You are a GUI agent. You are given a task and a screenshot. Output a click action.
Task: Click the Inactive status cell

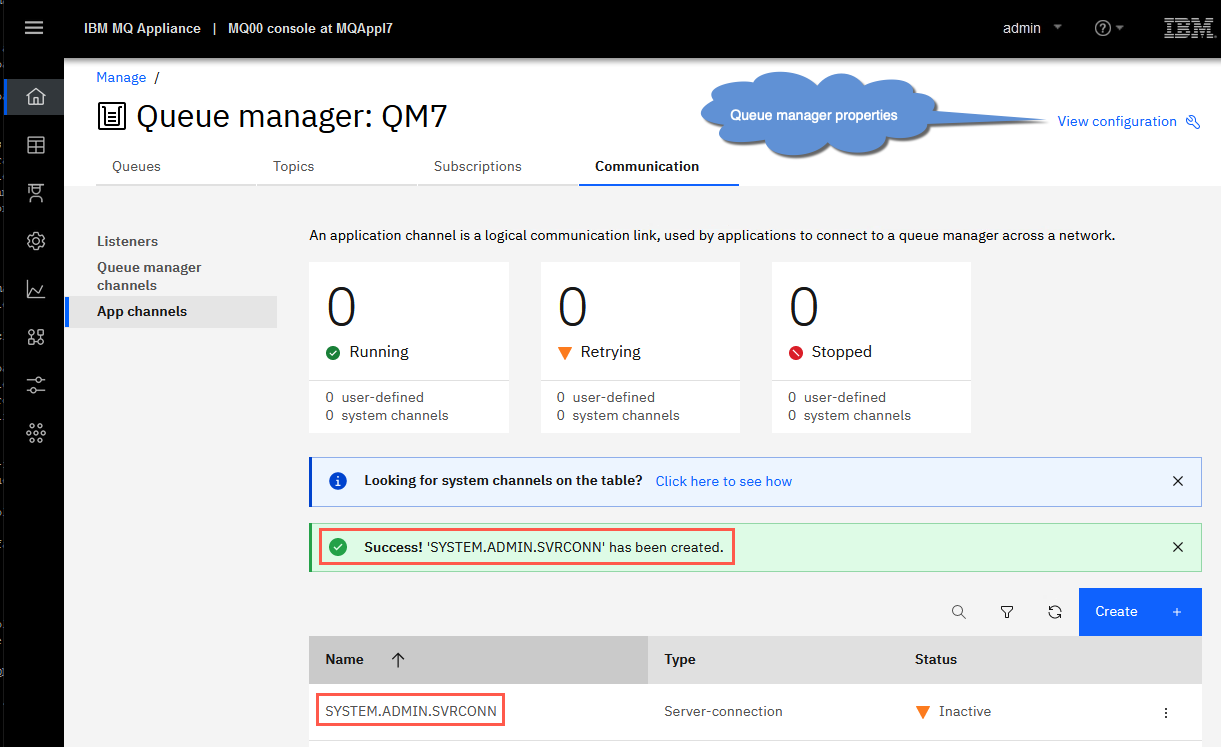953,712
